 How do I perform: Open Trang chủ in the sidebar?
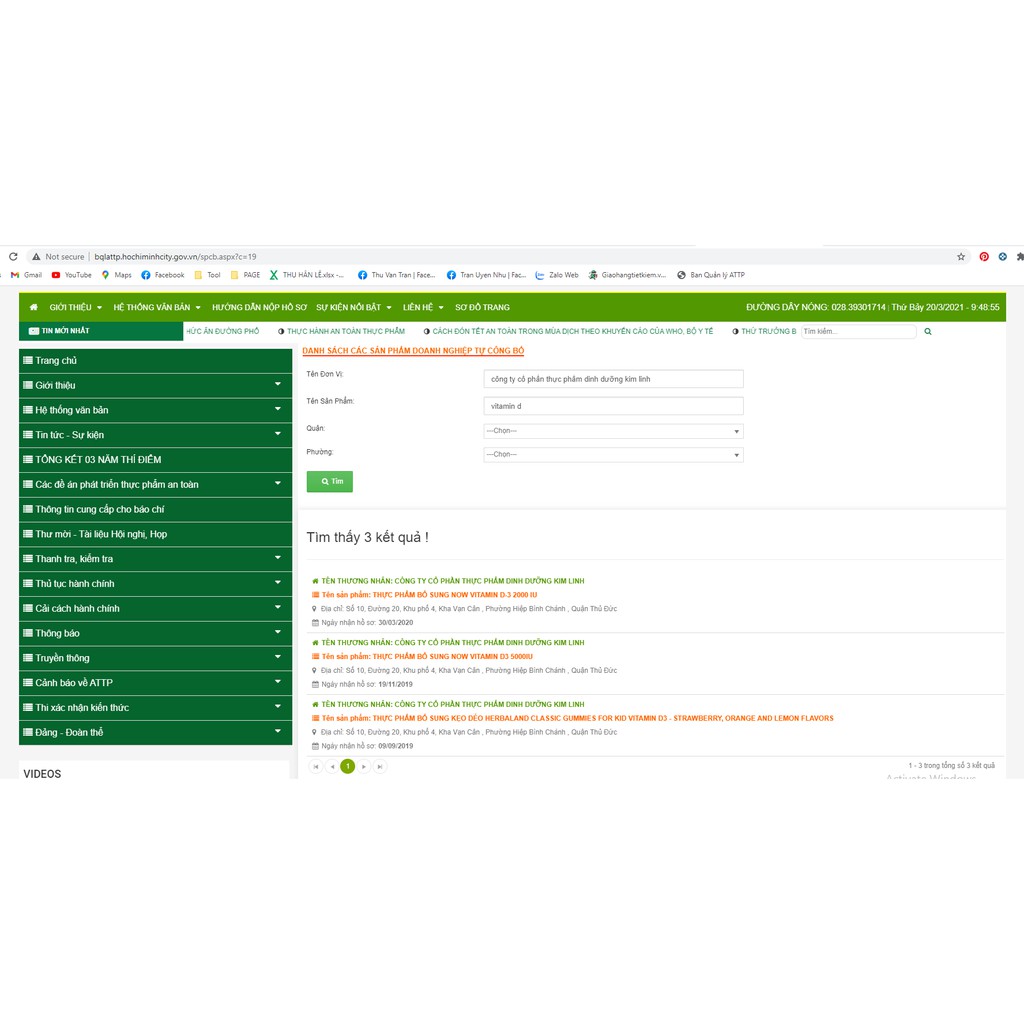coord(57,360)
